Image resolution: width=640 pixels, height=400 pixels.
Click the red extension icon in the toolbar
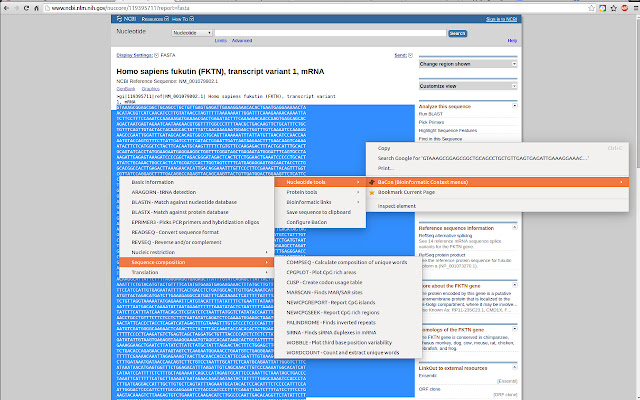tap(624, 8)
